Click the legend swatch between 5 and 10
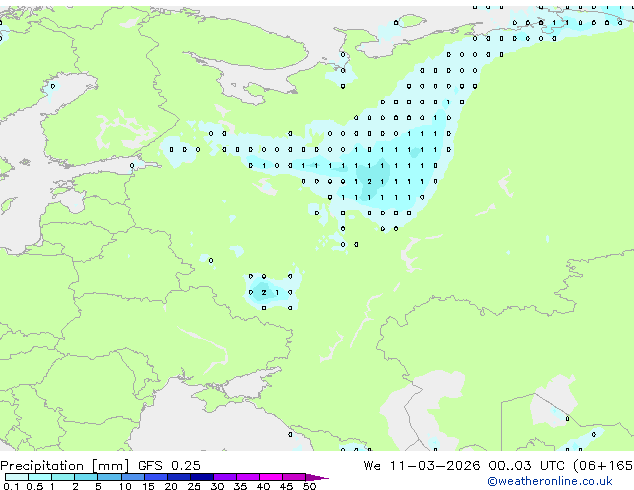The height and width of the screenshot is (490, 634). coord(110,477)
